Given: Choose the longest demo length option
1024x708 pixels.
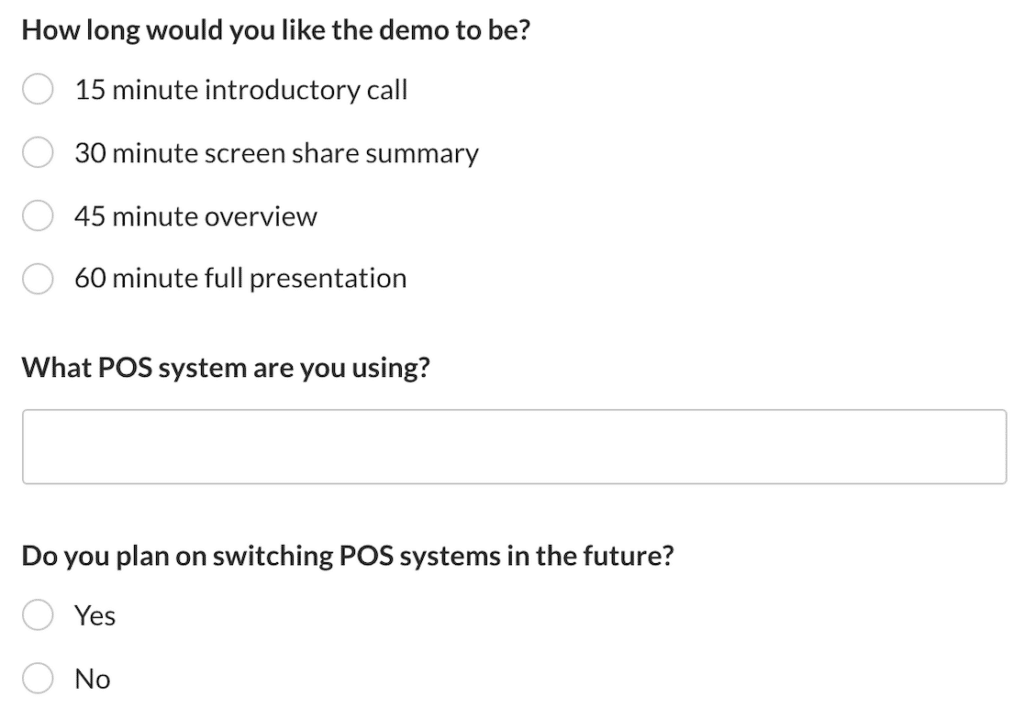Looking at the screenshot, I should (38, 278).
